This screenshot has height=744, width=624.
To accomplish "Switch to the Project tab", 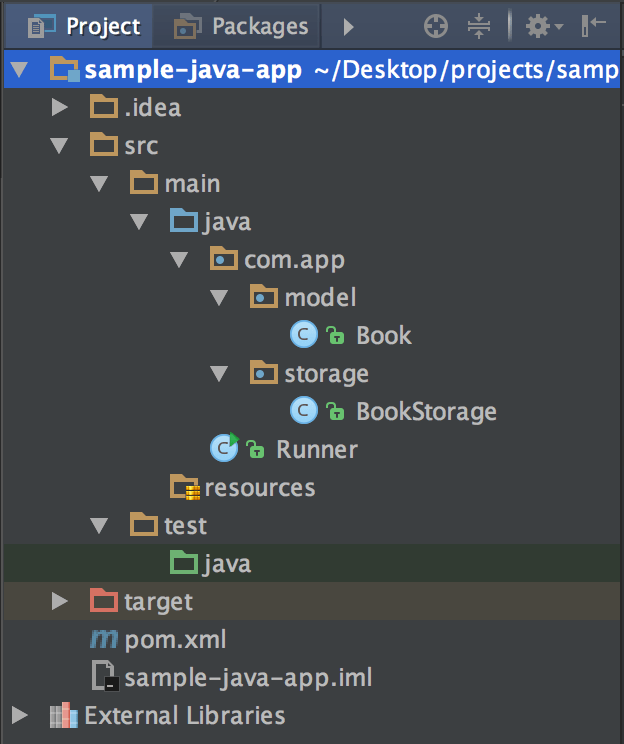I will click(x=78, y=26).
